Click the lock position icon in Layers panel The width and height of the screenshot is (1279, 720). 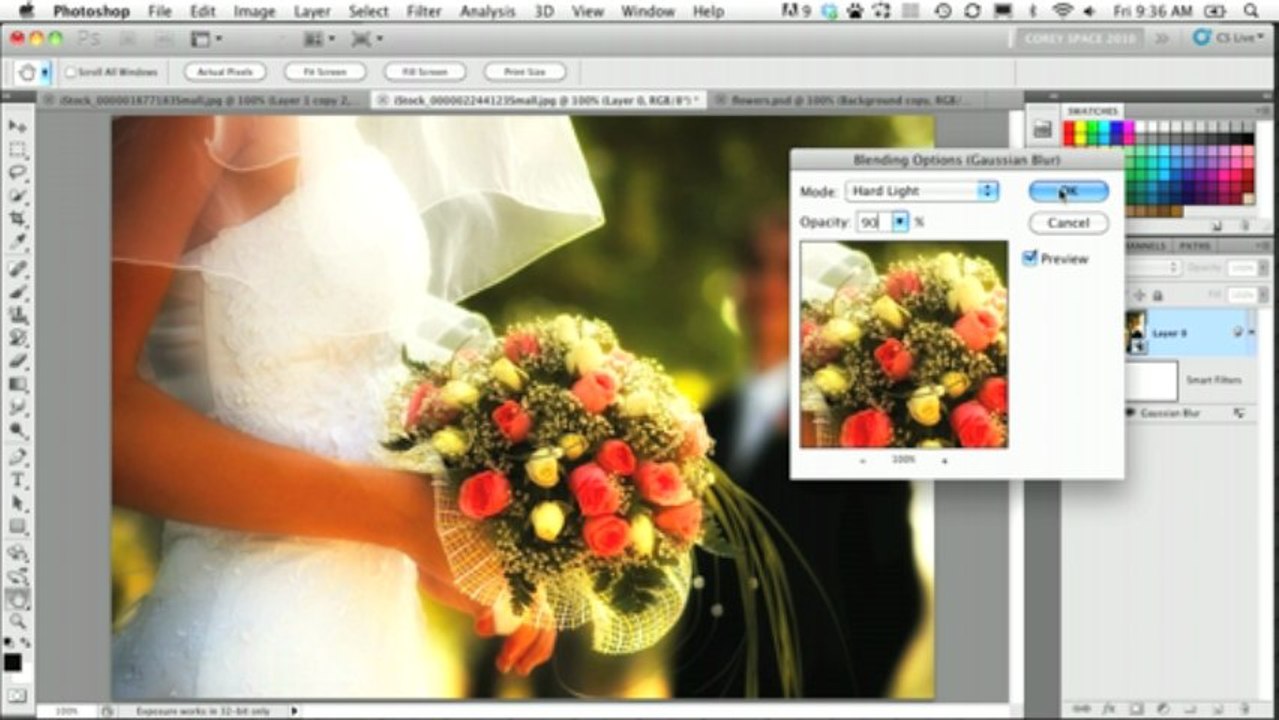pyautogui.click(x=1139, y=295)
